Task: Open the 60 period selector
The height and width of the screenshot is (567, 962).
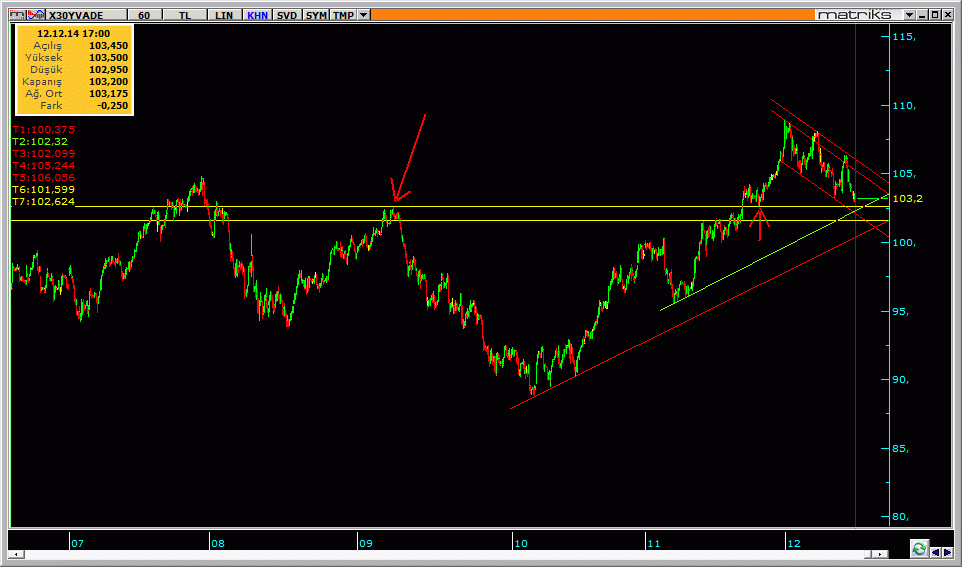Action: (145, 15)
